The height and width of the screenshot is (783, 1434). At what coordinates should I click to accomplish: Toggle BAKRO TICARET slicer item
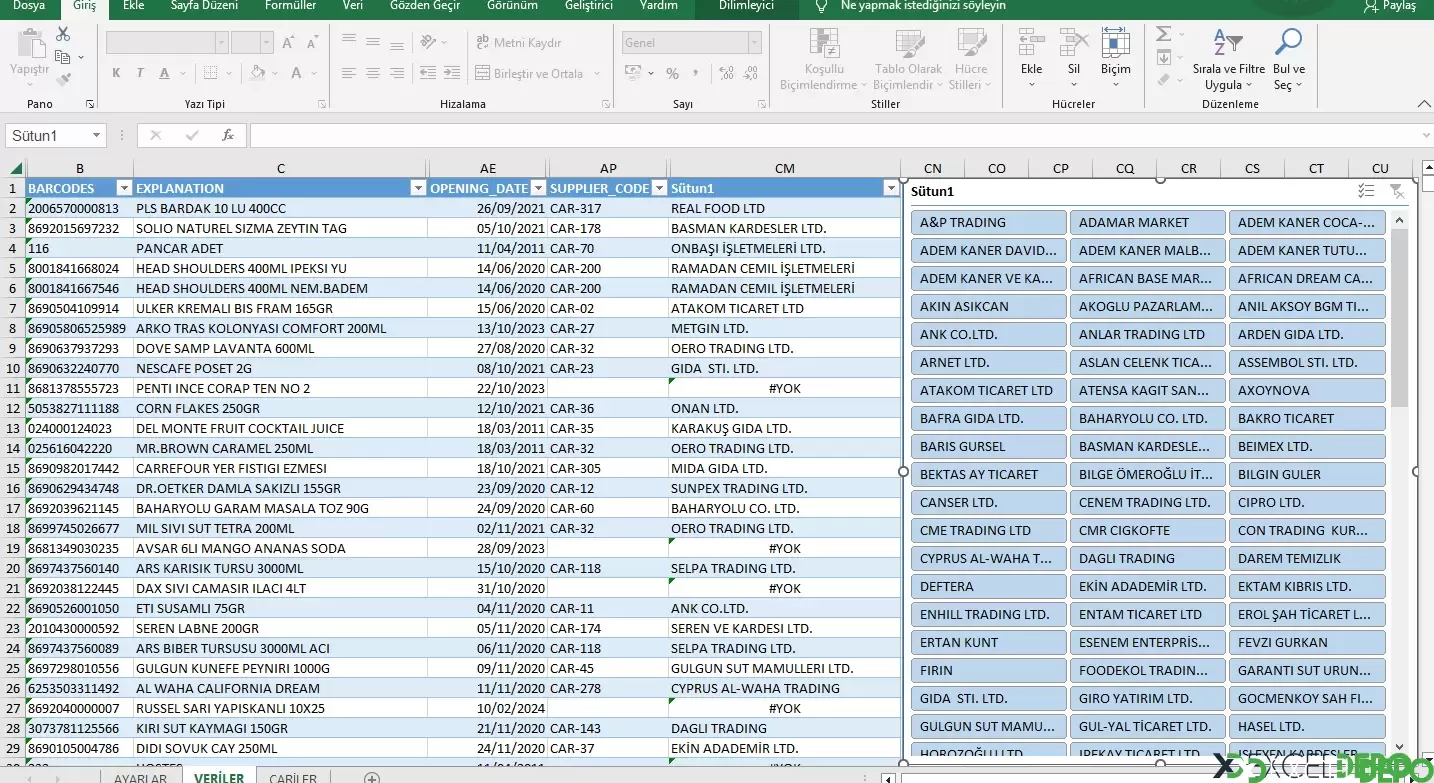[1307, 418]
